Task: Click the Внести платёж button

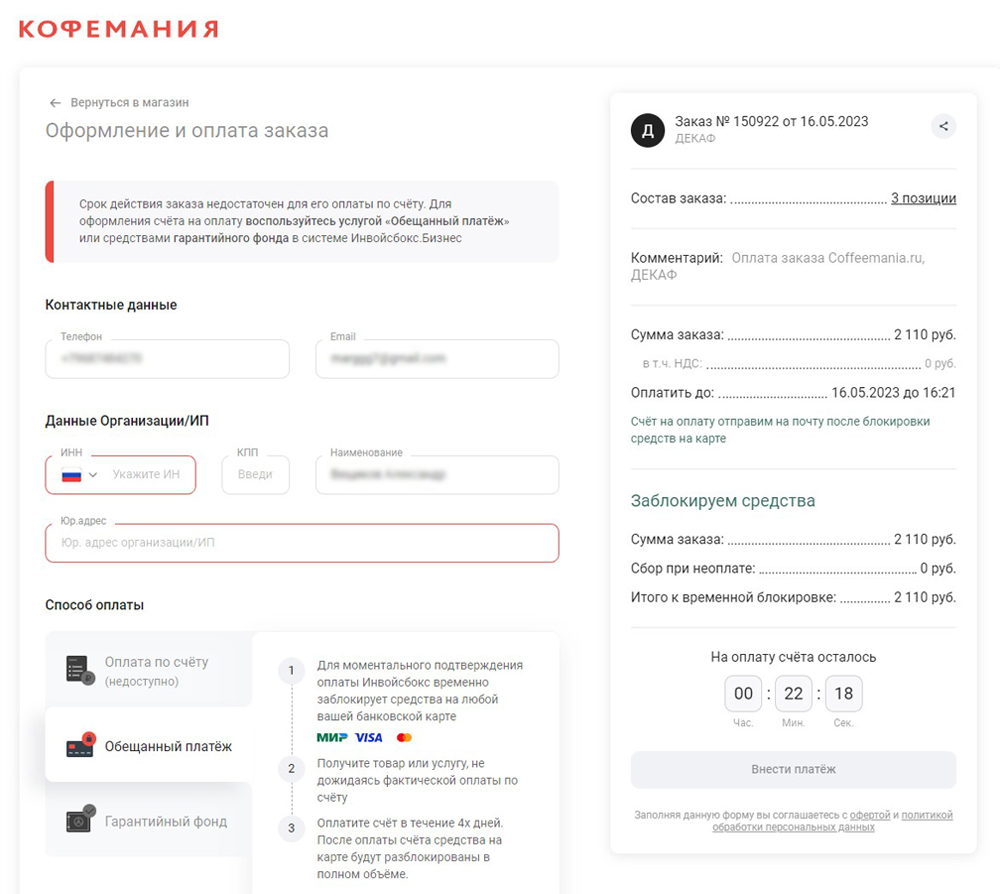Action: 793,770
